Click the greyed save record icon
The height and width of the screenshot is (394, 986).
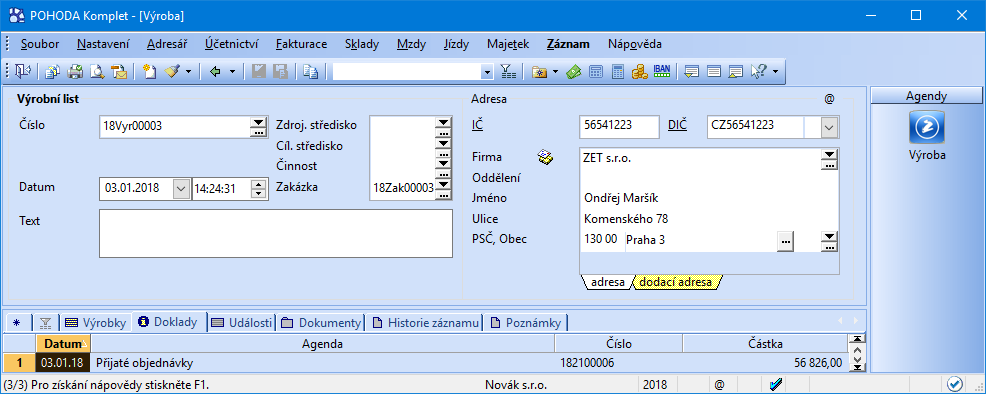(258, 72)
